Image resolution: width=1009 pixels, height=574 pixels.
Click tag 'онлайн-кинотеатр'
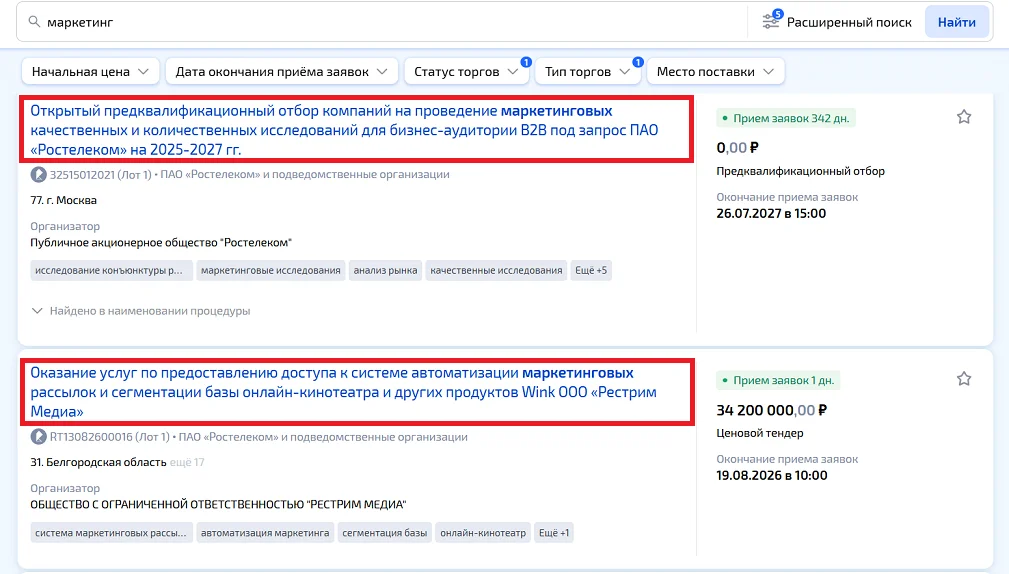pos(483,533)
